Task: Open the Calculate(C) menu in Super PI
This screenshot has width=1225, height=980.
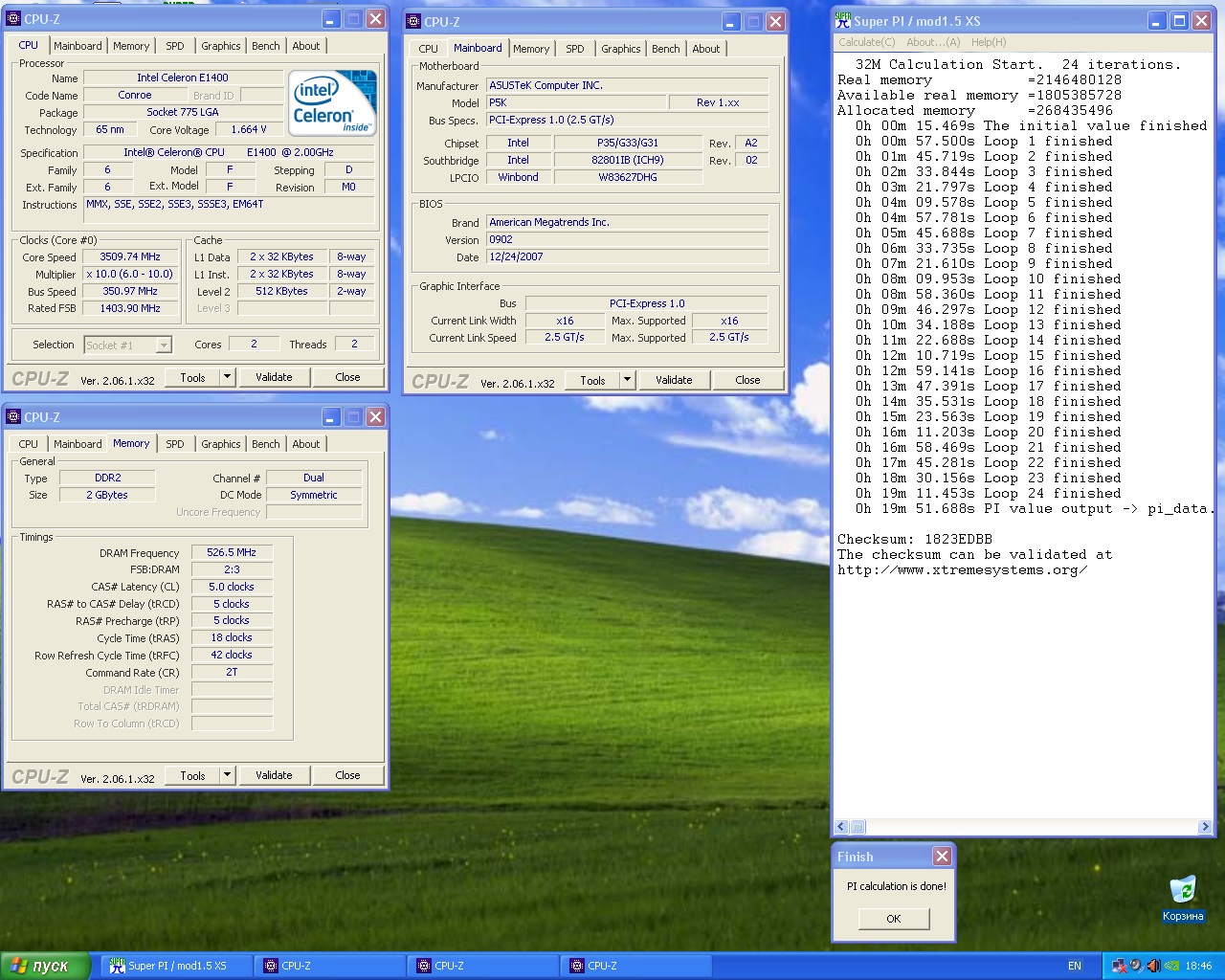Action: (x=867, y=42)
